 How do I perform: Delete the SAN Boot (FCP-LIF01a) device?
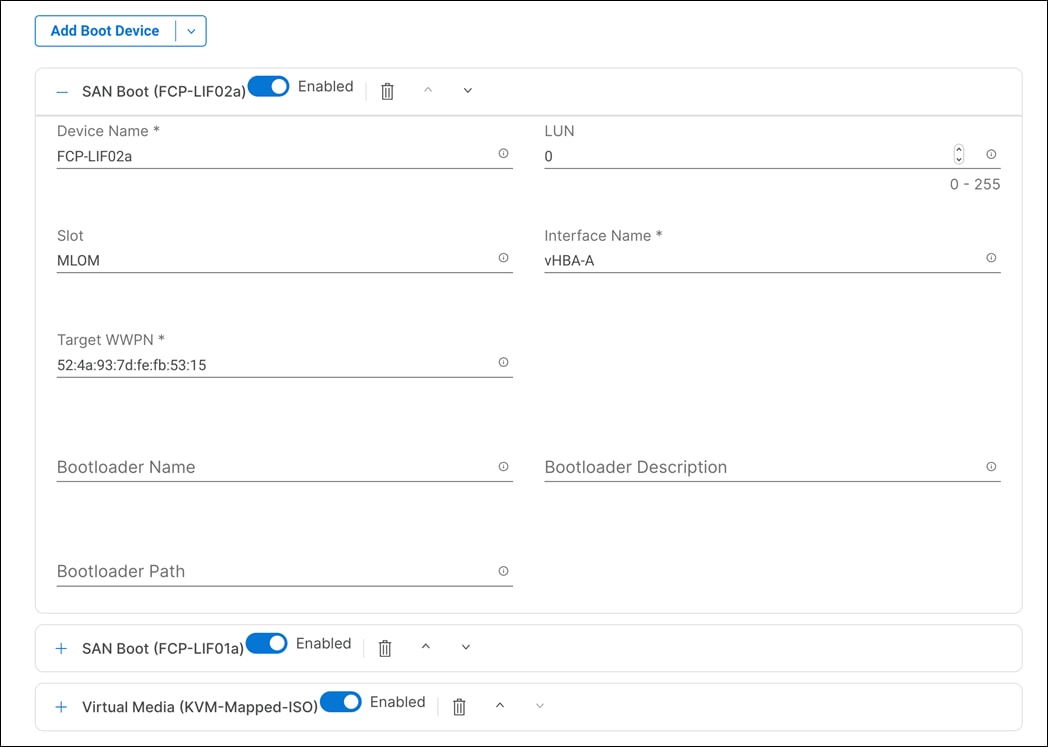point(384,647)
